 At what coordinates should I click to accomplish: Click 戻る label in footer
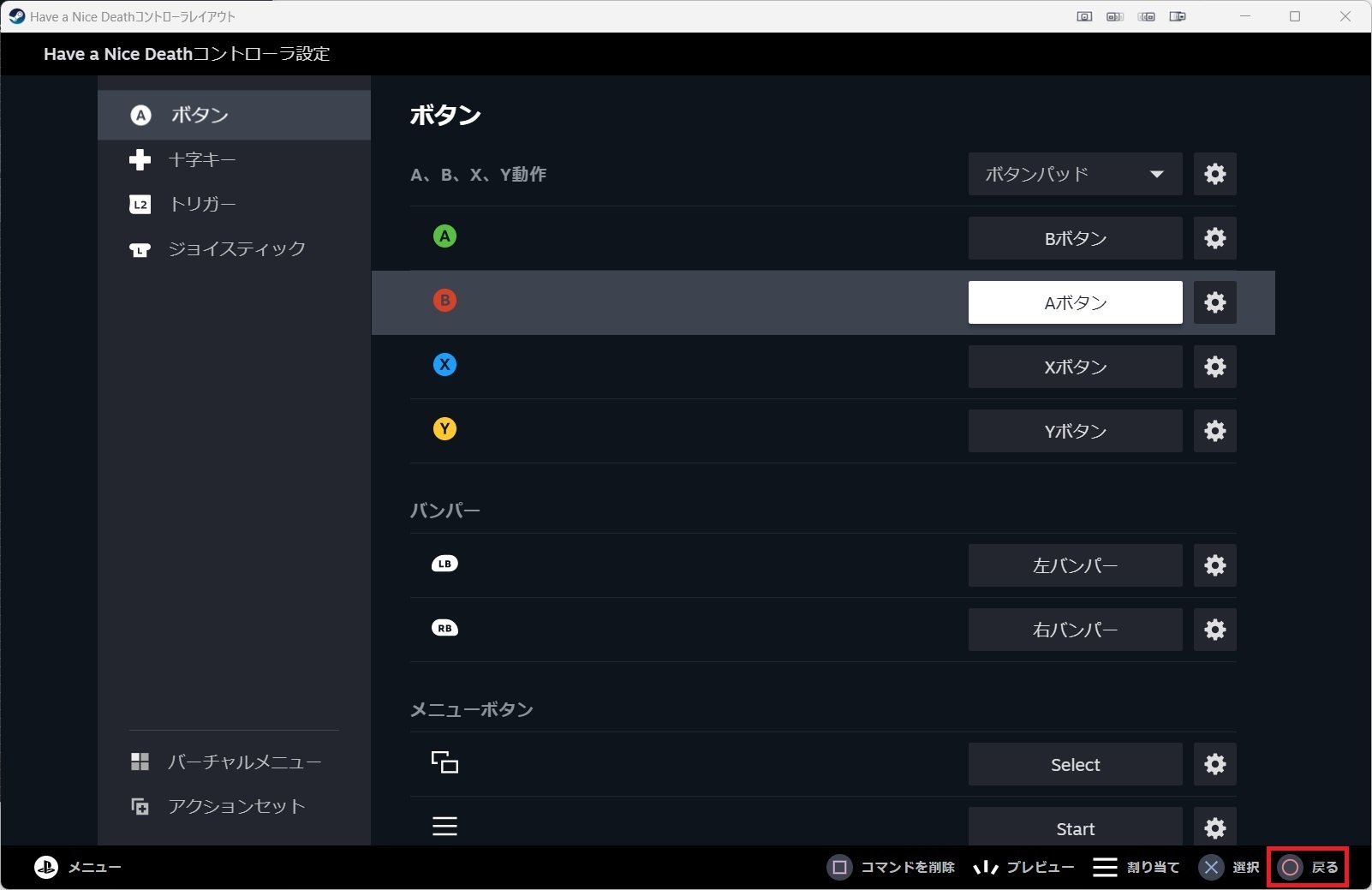pos(1325,868)
